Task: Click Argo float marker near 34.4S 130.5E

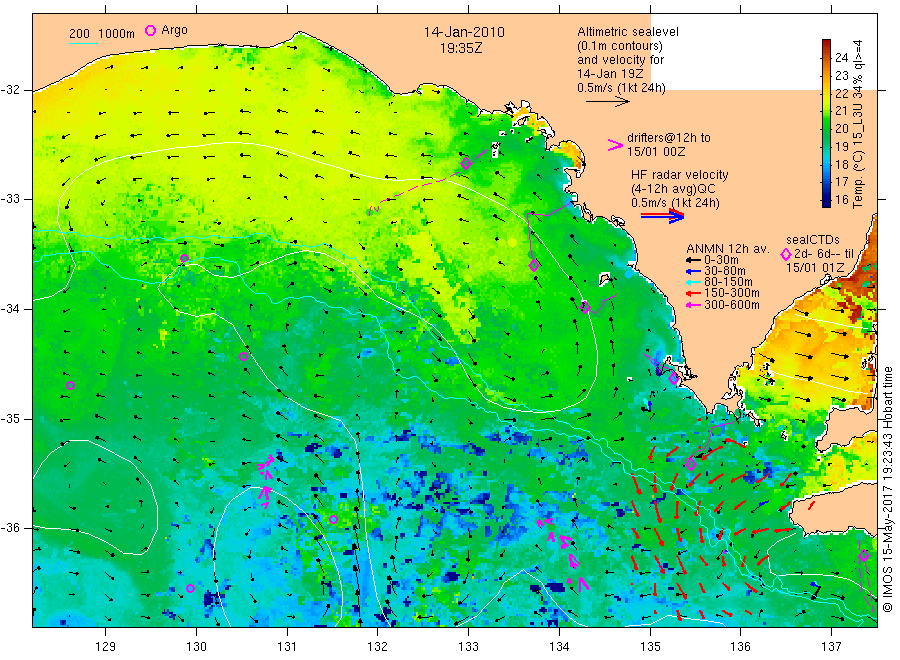Action: click(x=243, y=356)
